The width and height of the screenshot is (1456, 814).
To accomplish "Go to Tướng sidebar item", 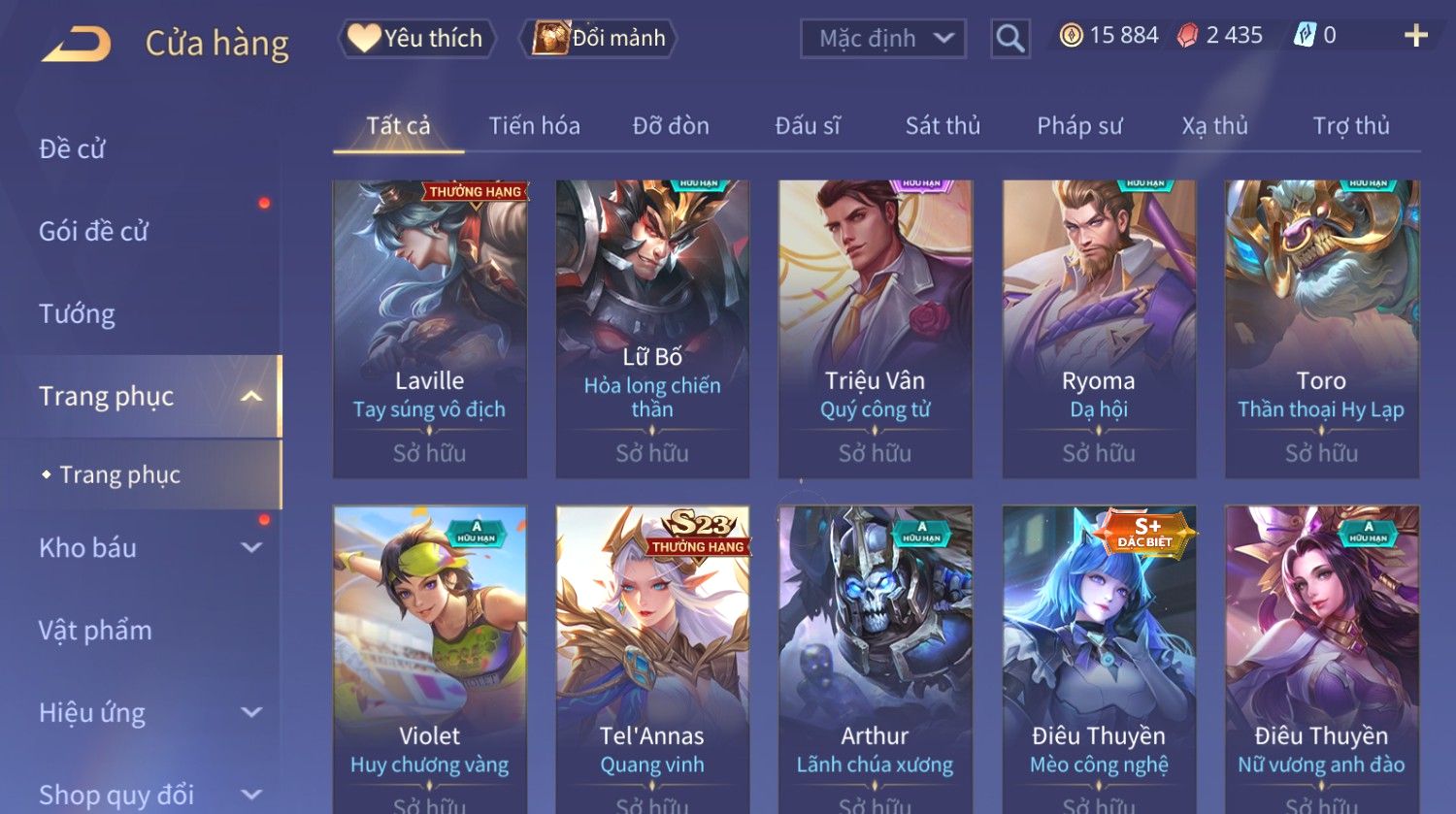I will coord(77,313).
